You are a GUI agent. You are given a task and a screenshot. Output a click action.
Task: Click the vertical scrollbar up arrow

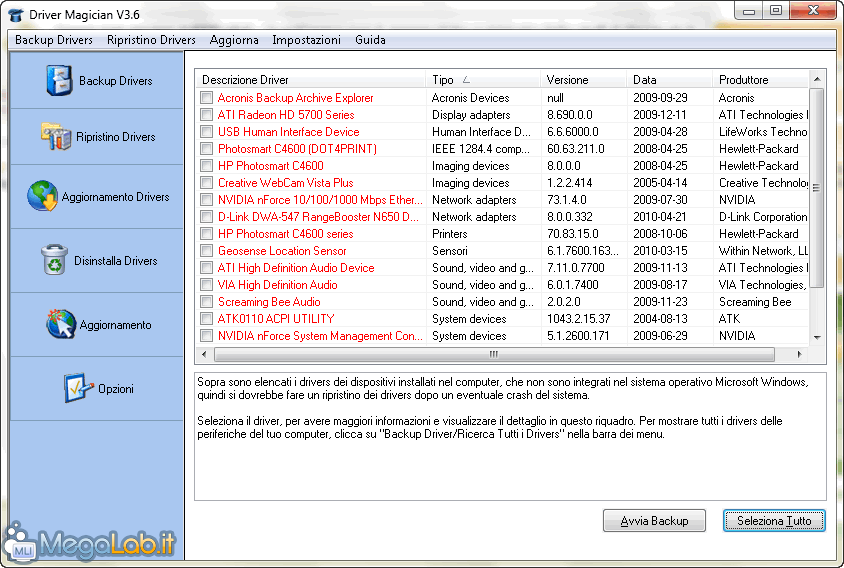click(x=817, y=79)
